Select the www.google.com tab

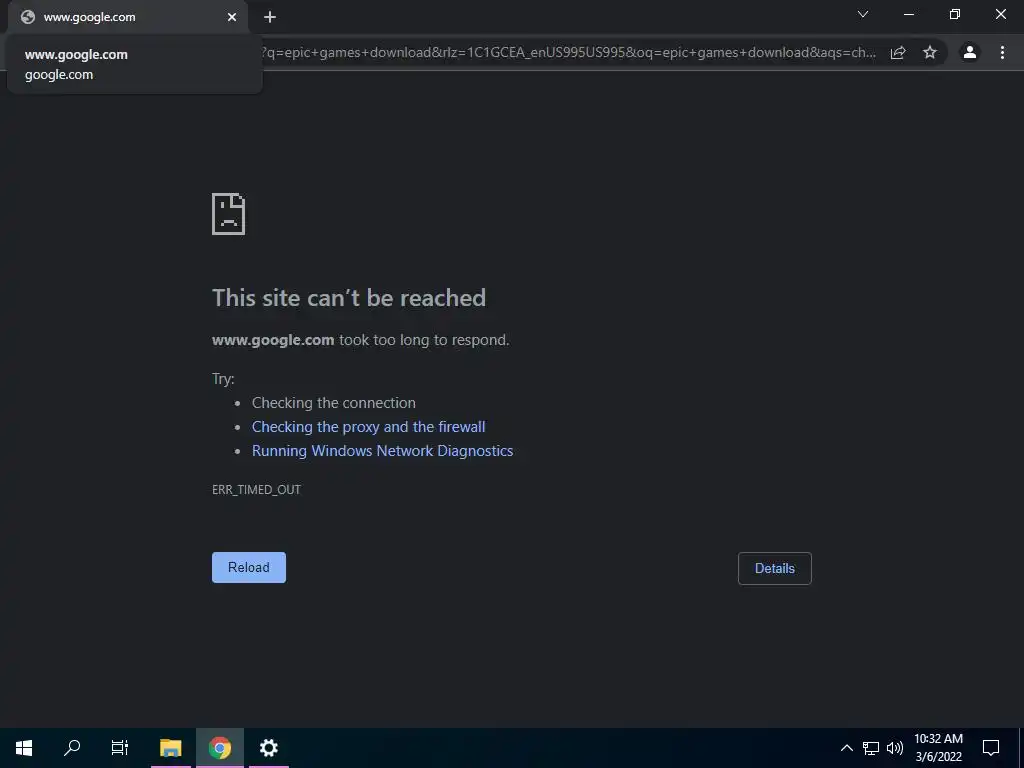click(x=128, y=17)
